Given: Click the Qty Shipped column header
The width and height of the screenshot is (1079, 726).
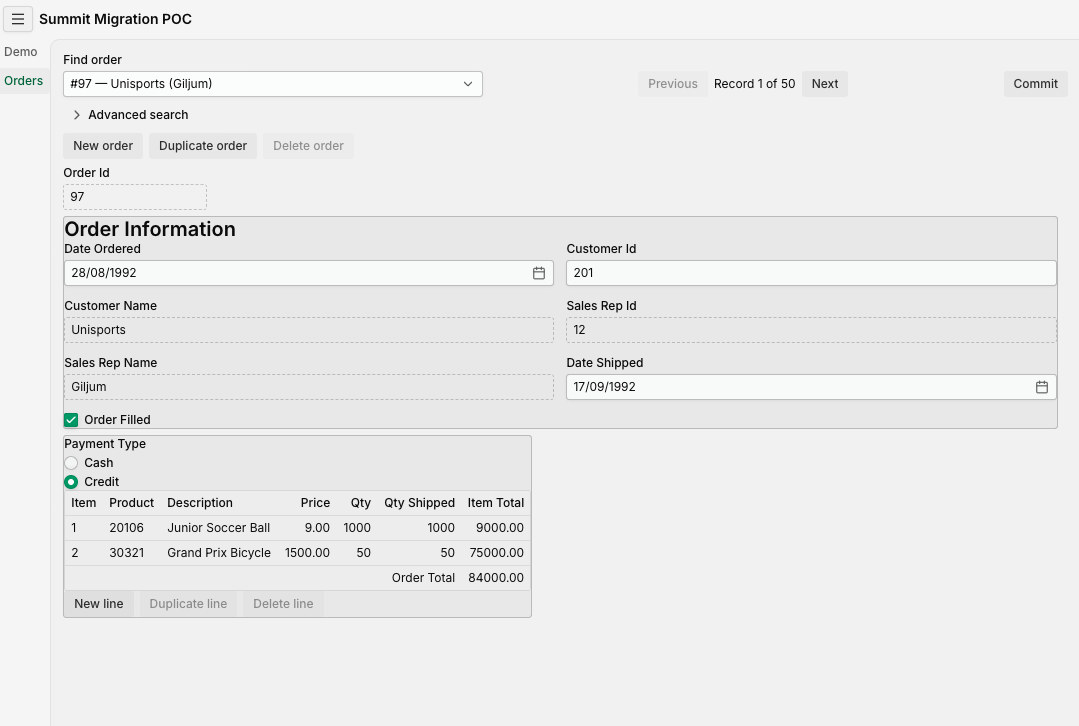Looking at the screenshot, I should click(419, 503).
